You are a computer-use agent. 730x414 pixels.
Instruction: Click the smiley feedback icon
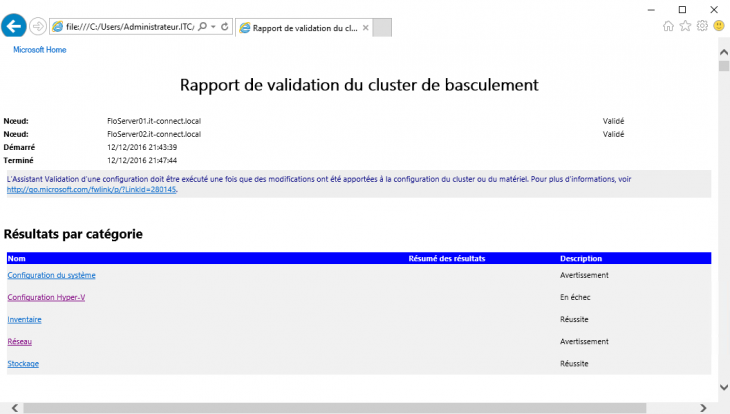tap(719, 26)
